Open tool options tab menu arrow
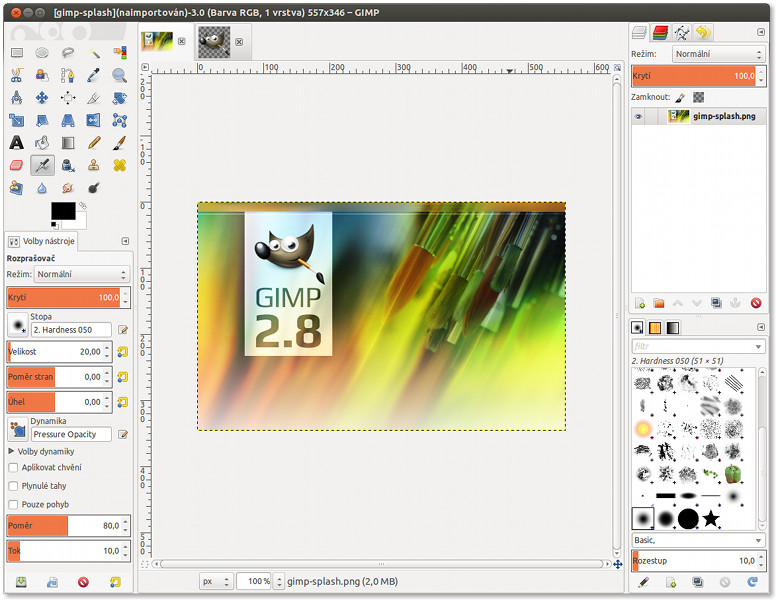The height and width of the screenshot is (600, 776). (x=125, y=241)
